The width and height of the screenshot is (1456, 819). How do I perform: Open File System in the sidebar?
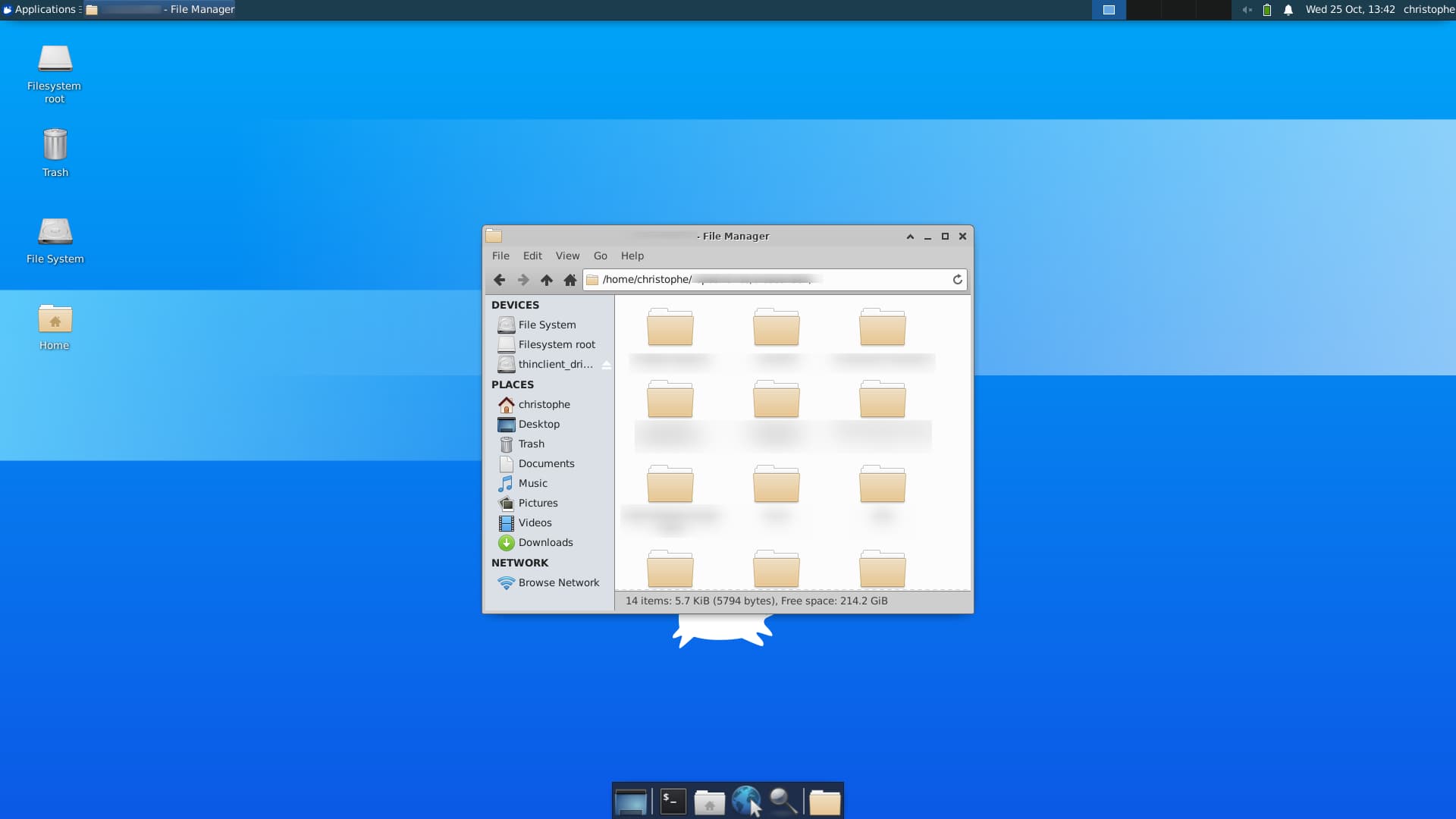point(549,325)
